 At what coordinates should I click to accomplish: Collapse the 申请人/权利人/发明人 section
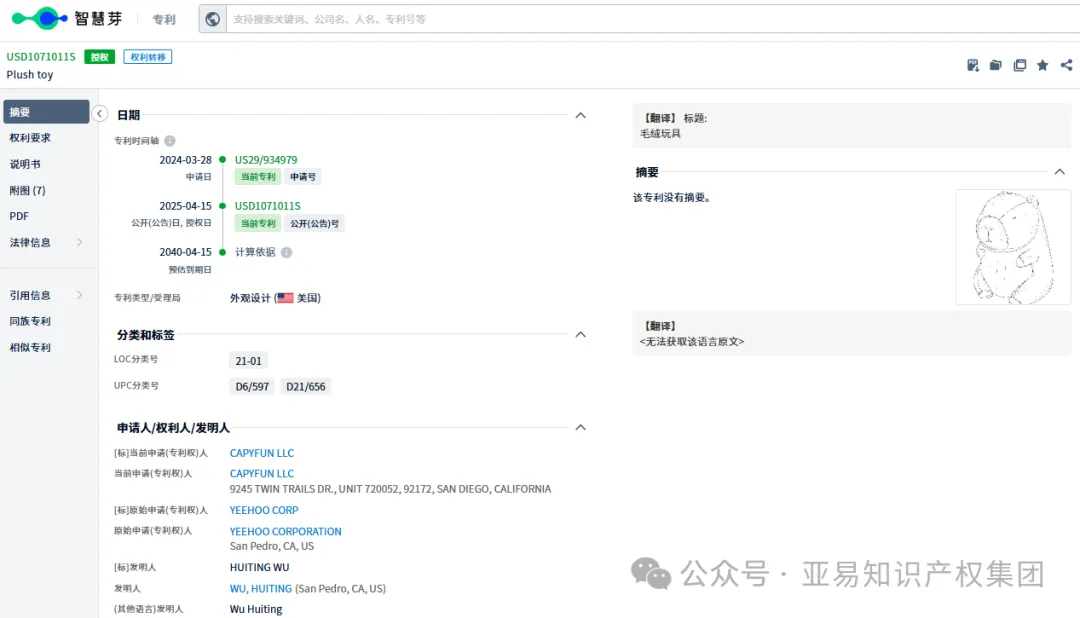click(x=581, y=427)
